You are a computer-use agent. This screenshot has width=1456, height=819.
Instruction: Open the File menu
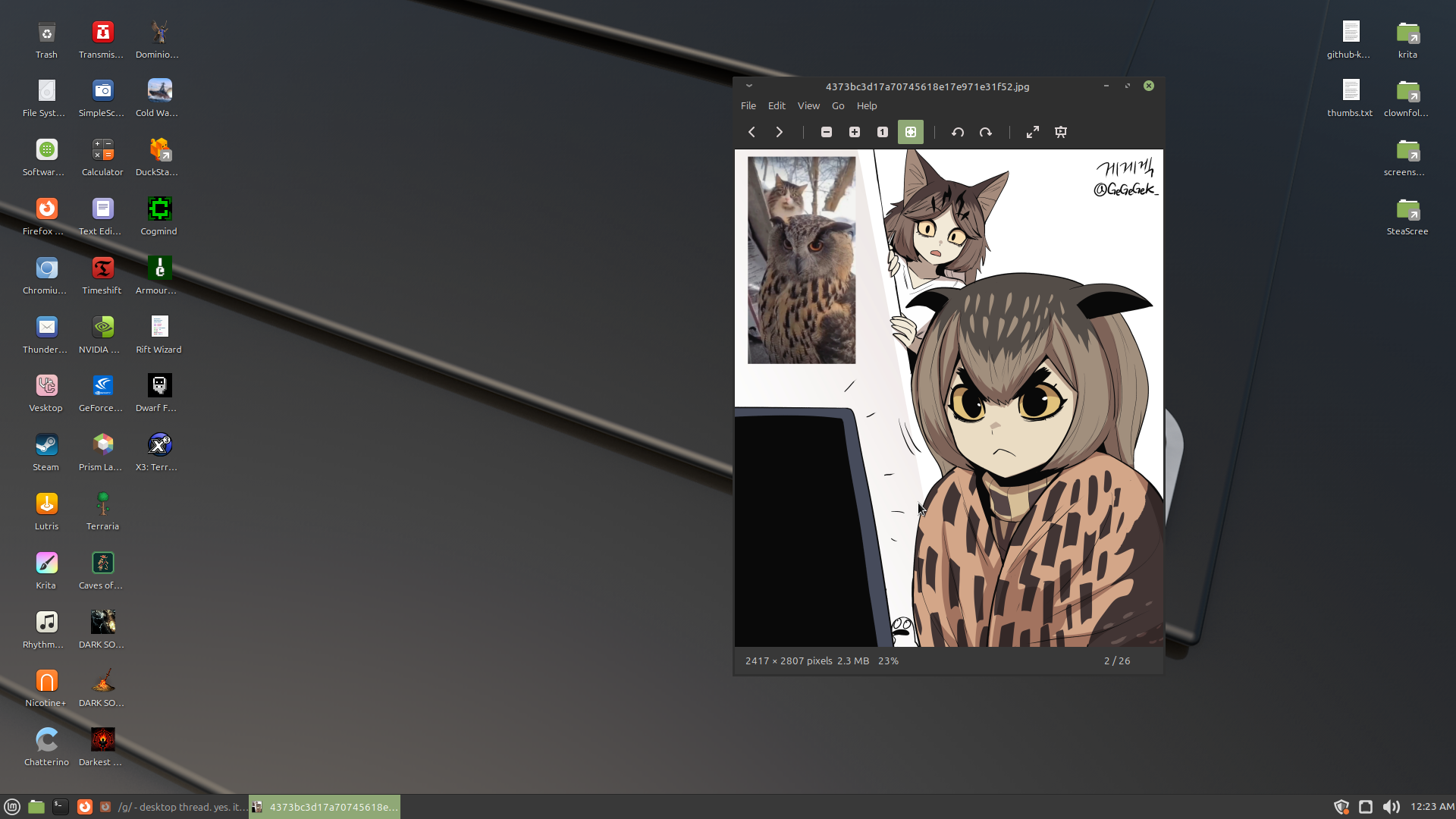coord(748,105)
